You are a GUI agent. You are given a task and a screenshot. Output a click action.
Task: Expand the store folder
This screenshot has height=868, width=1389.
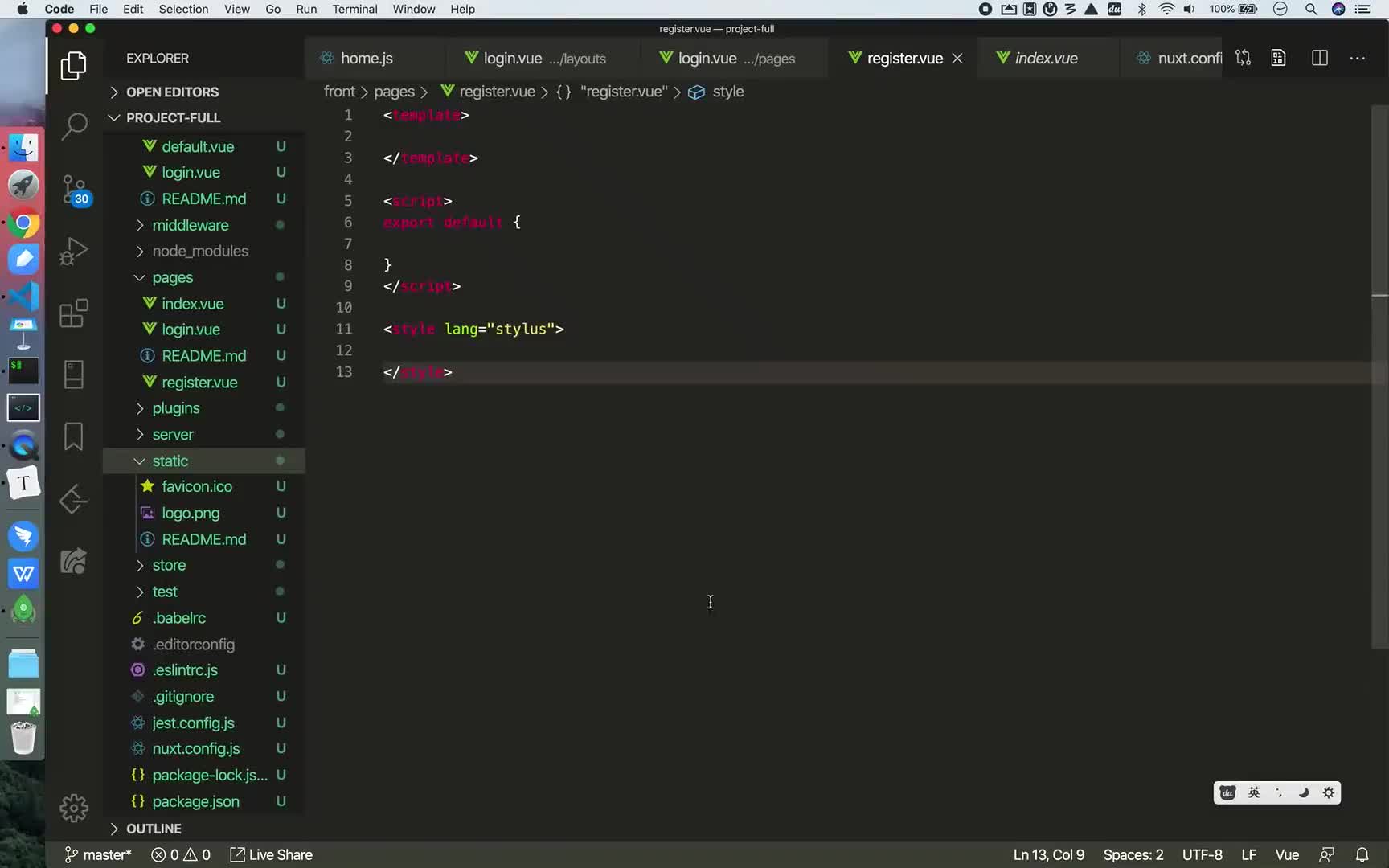(x=169, y=565)
